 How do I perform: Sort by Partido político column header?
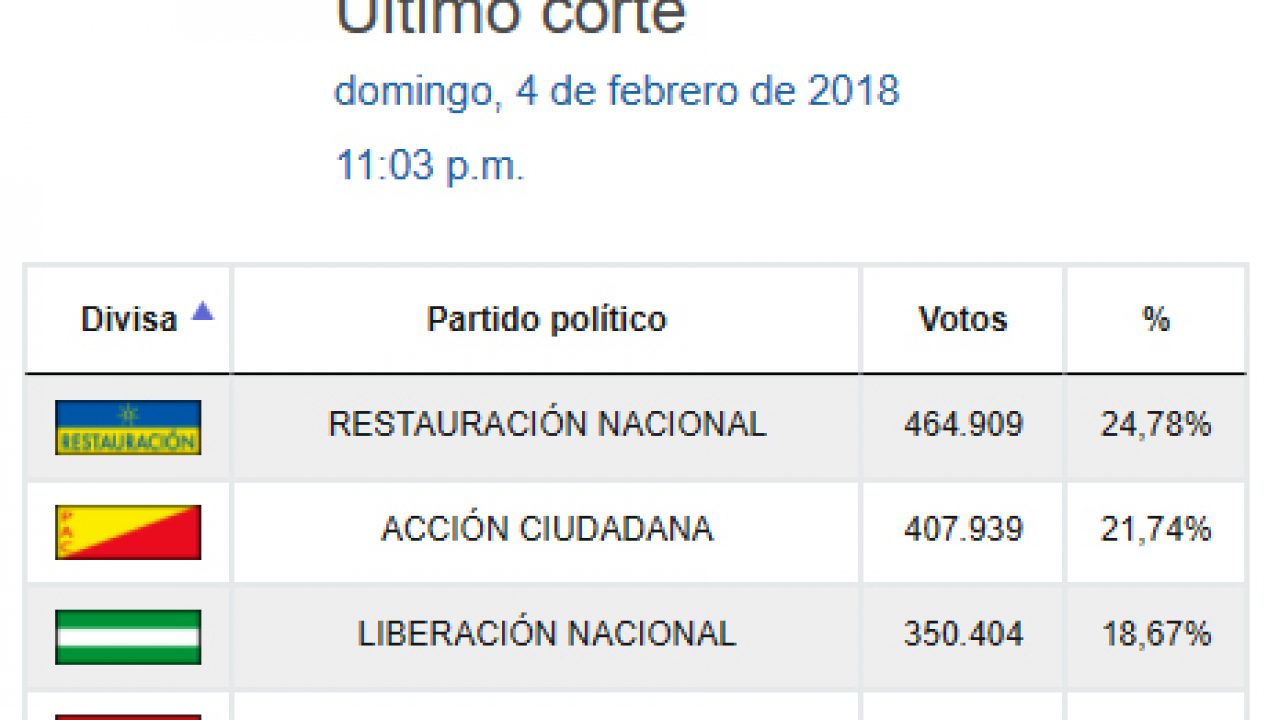(x=546, y=320)
